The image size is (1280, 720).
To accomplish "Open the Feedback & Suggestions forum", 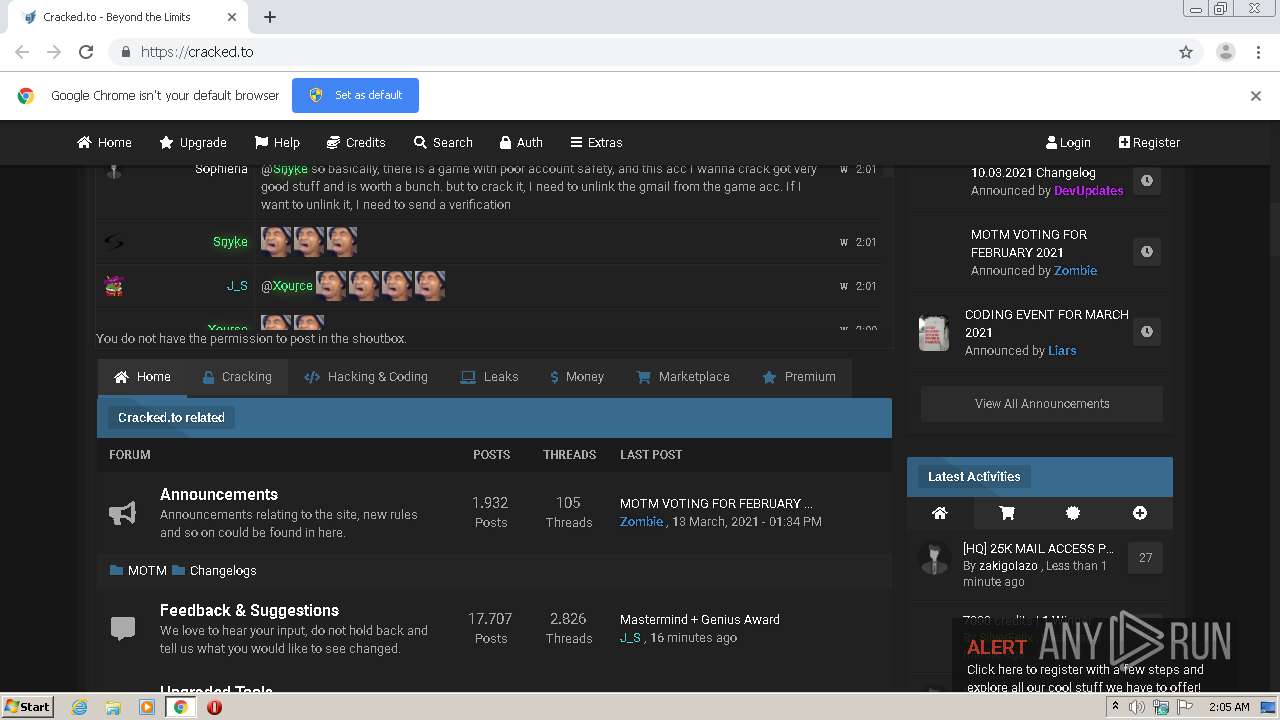I will [249, 610].
